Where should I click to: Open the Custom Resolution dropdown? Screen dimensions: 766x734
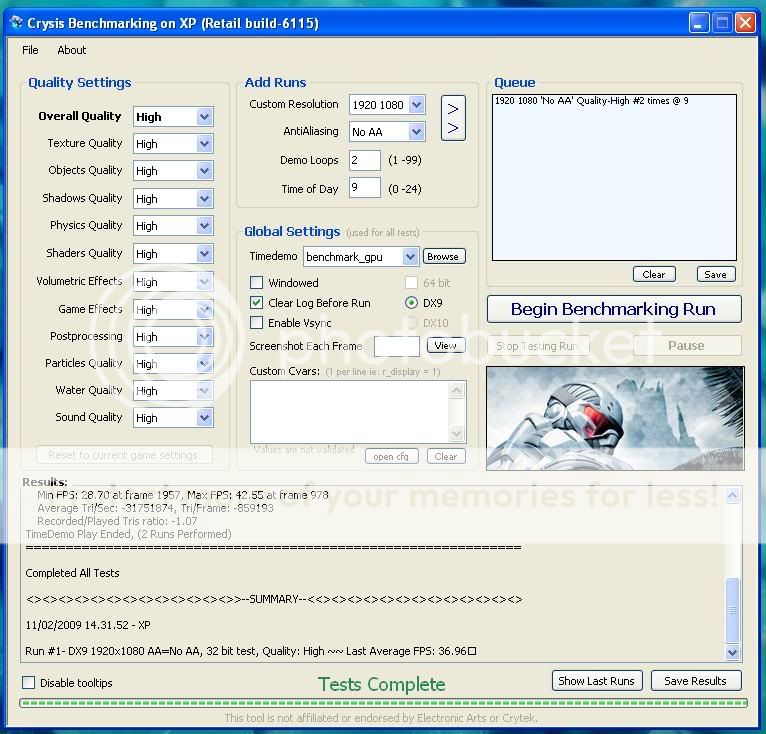(x=417, y=105)
